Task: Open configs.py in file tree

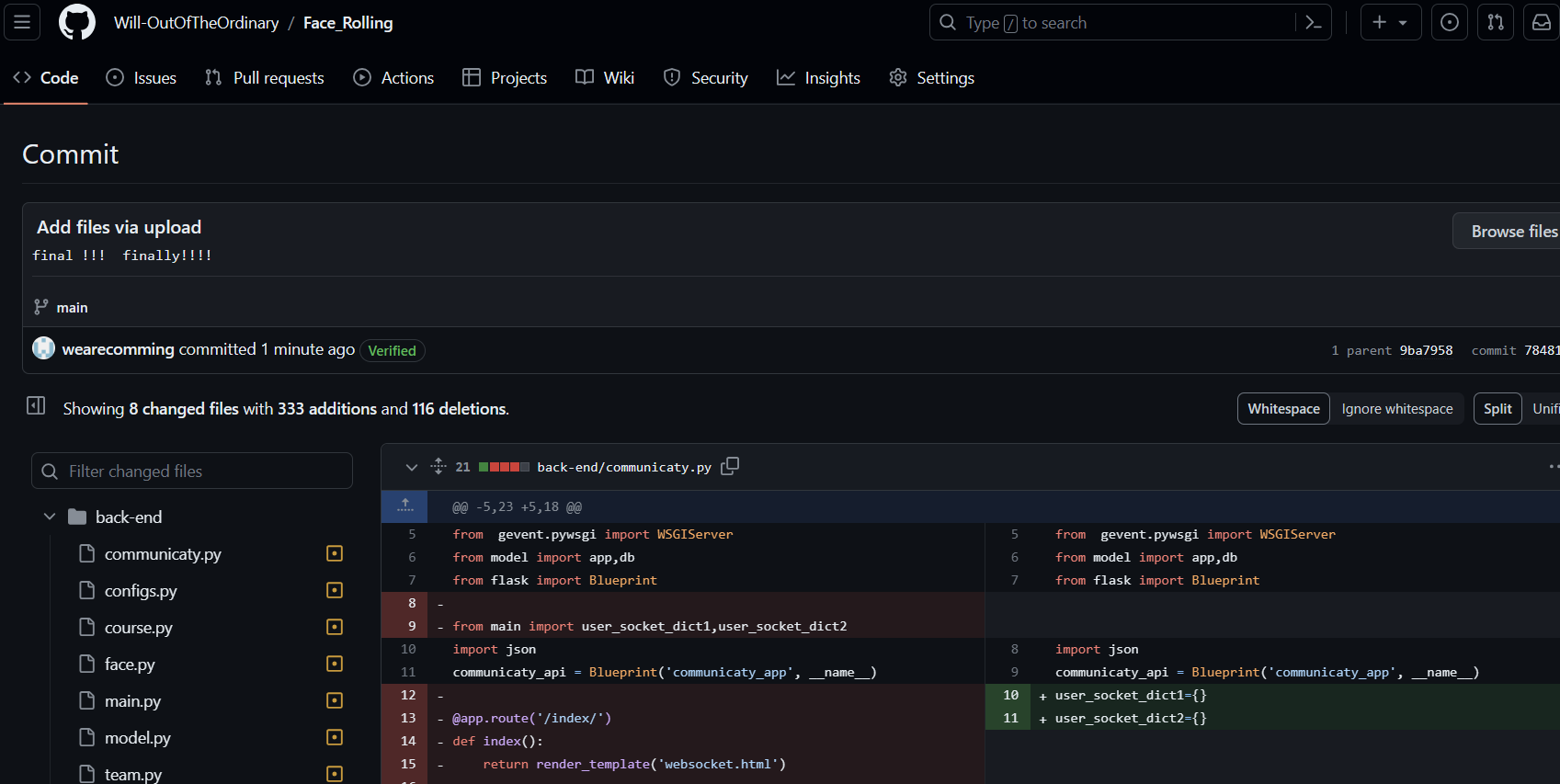Action: (141, 591)
